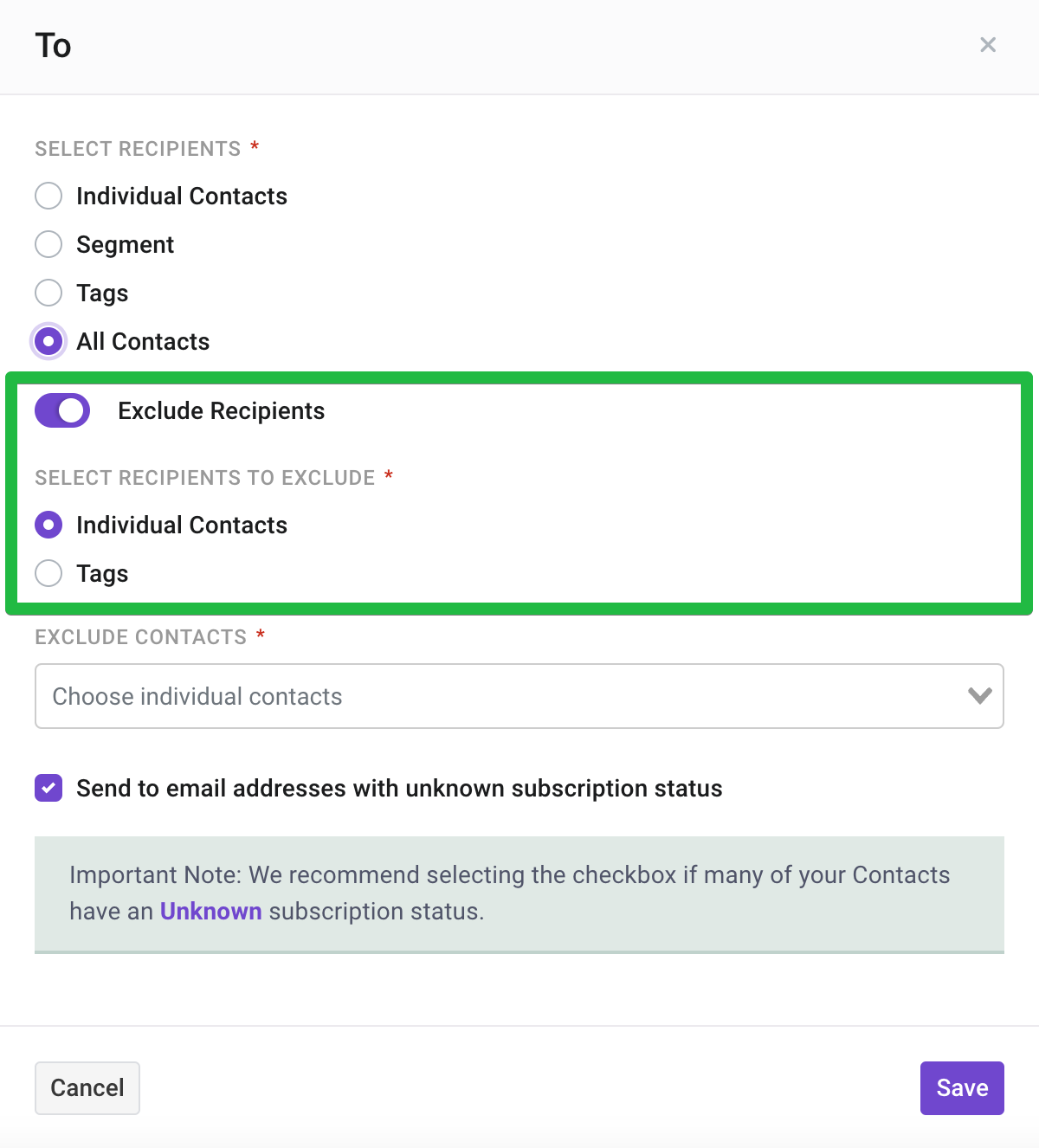Screen dimensions: 1039x1148
Task: Click the SELECT RECIPIENTS required asterisk
Action: [x=255, y=146]
